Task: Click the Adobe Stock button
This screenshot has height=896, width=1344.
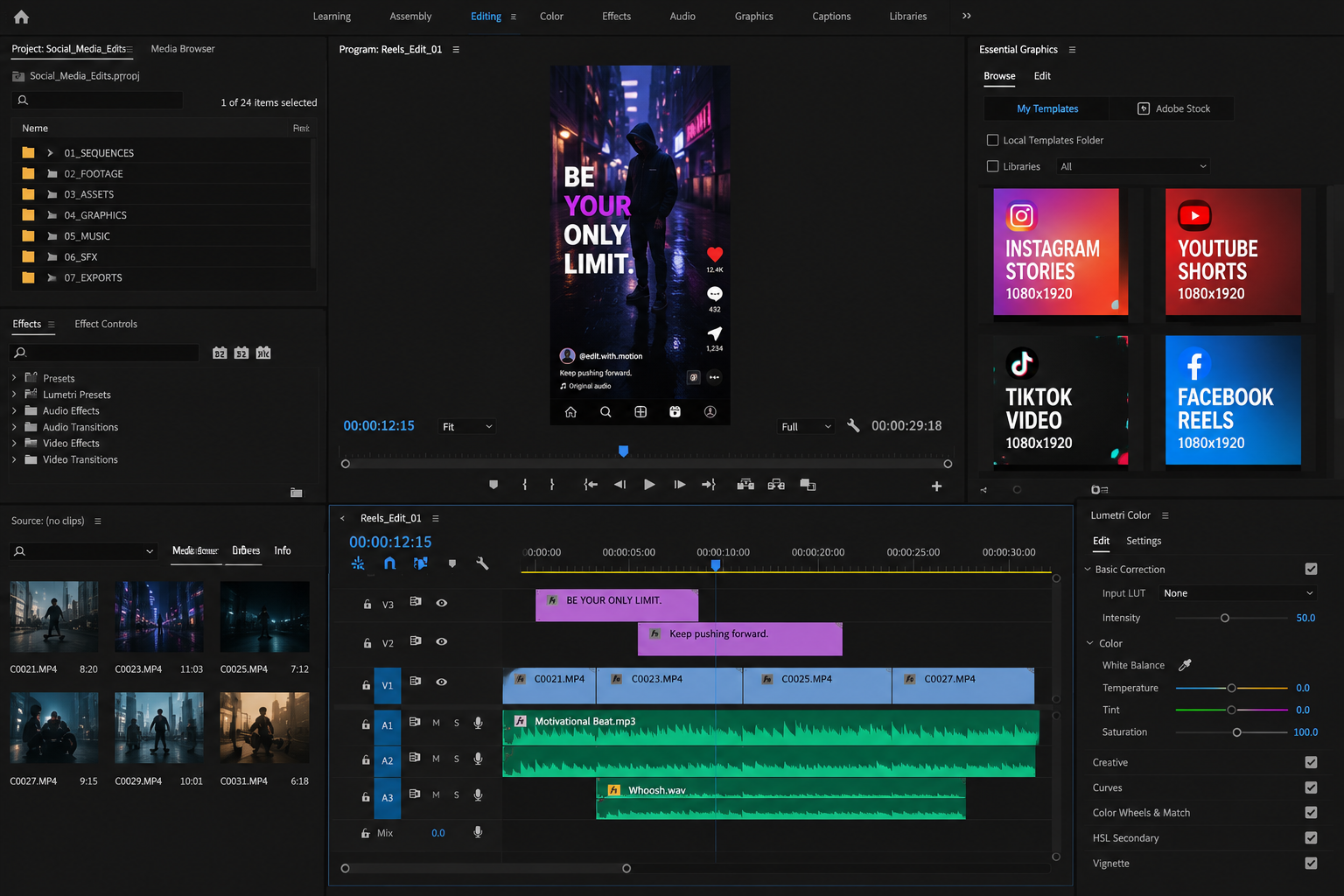Action: pos(1172,108)
